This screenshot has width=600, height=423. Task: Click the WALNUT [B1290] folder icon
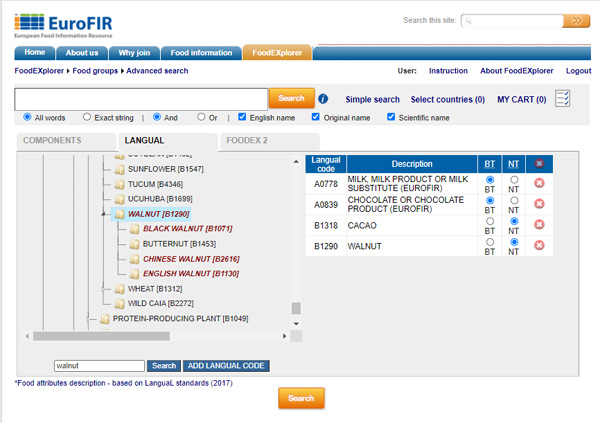[x=120, y=214]
